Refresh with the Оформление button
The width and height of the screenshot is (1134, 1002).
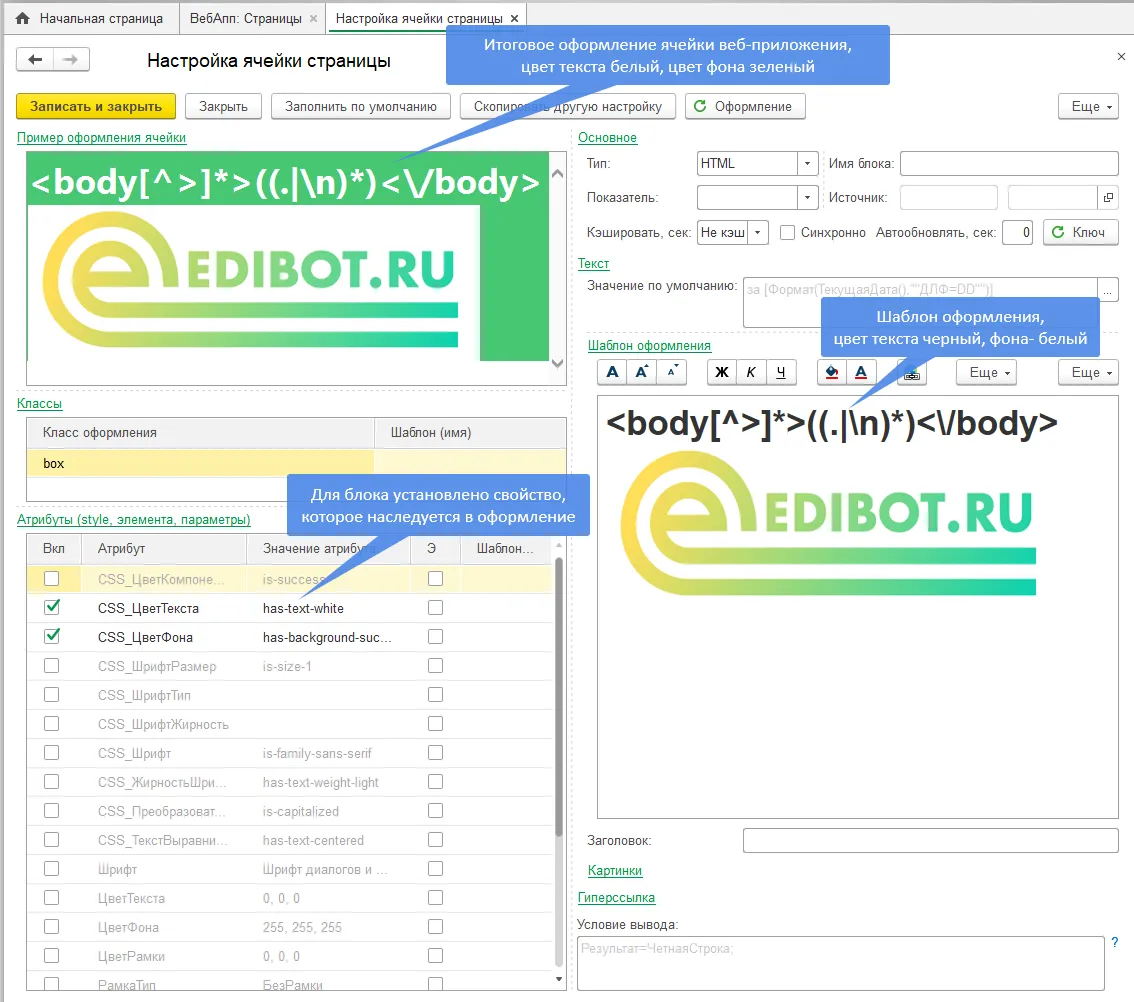[x=745, y=106]
